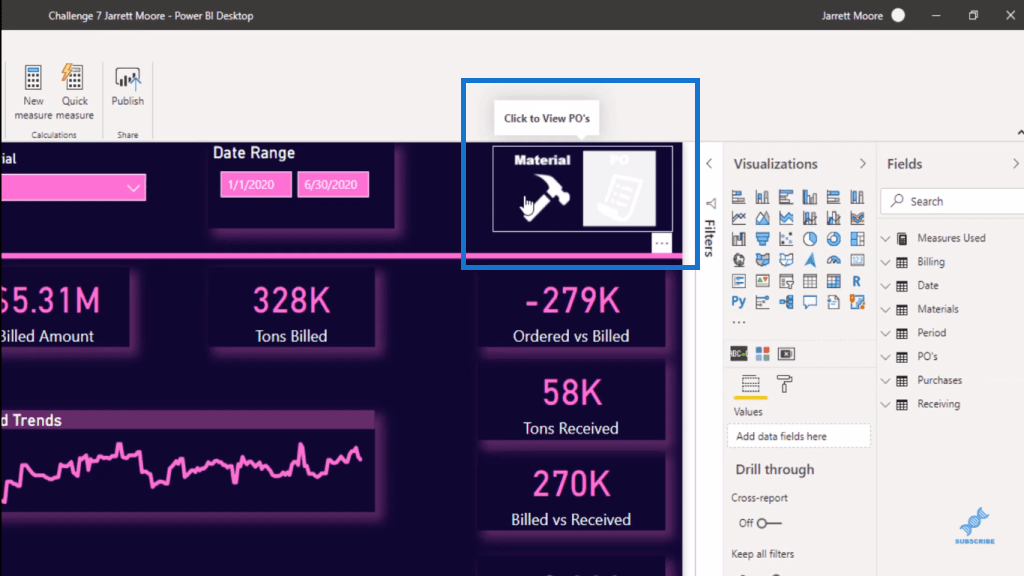The height and width of the screenshot is (576, 1024).
Task: Insert a Donut chart visual
Action: 833,239
